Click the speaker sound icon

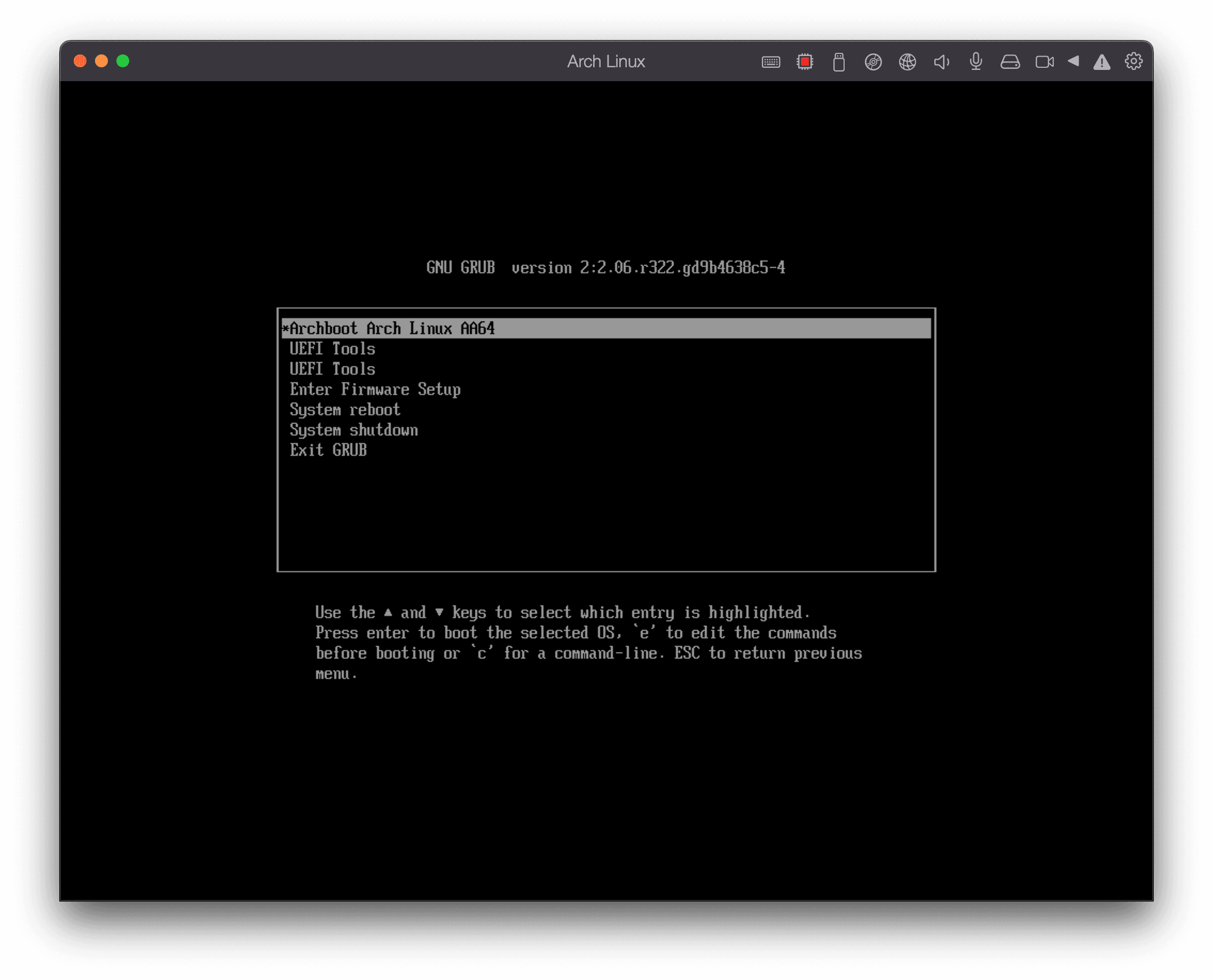(941, 62)
